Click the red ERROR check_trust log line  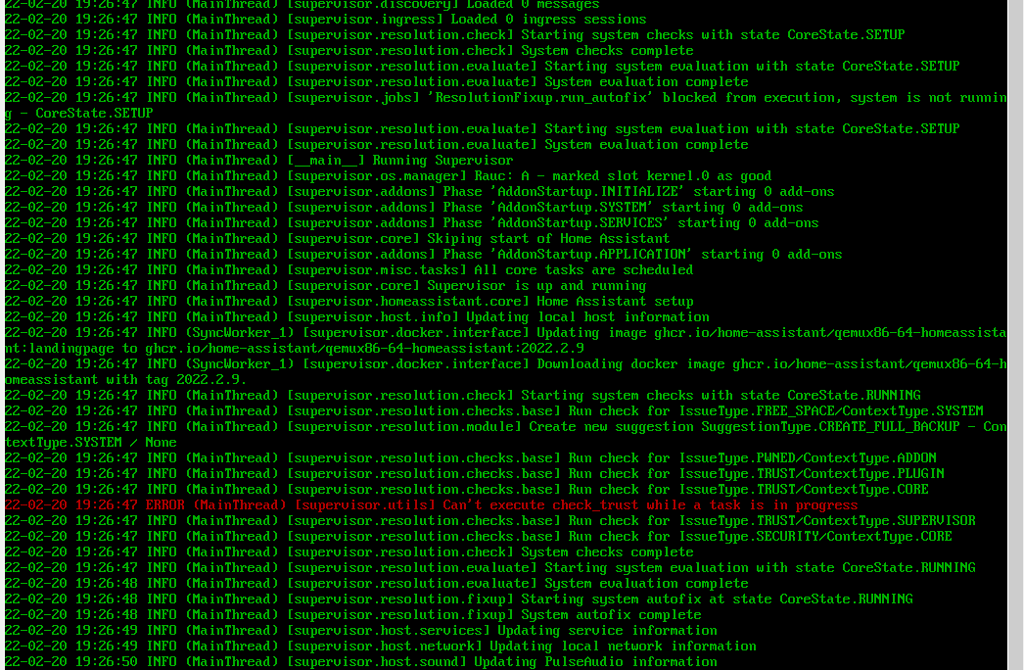pos(431,505)
